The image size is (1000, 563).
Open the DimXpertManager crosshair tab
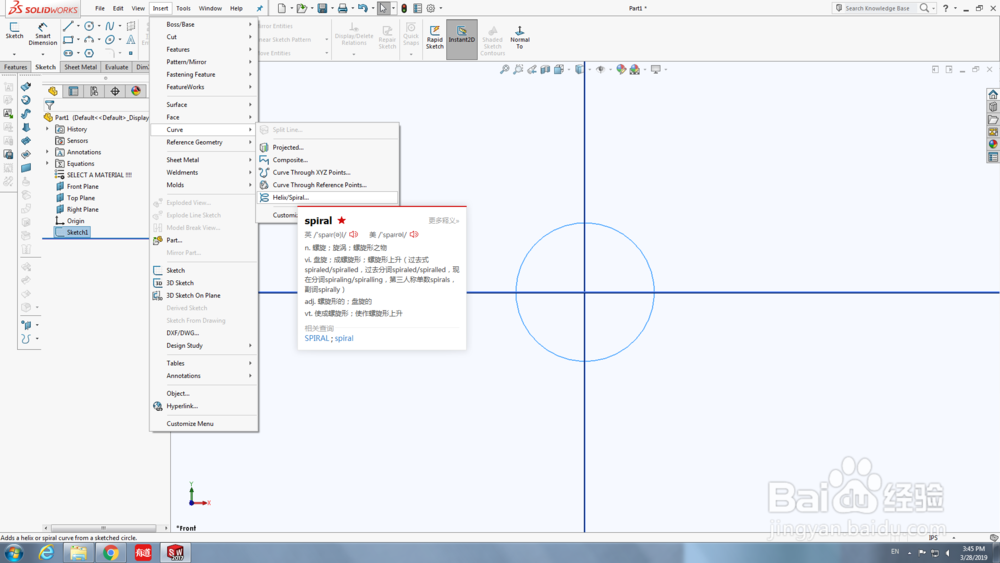(x=115, y=91)
